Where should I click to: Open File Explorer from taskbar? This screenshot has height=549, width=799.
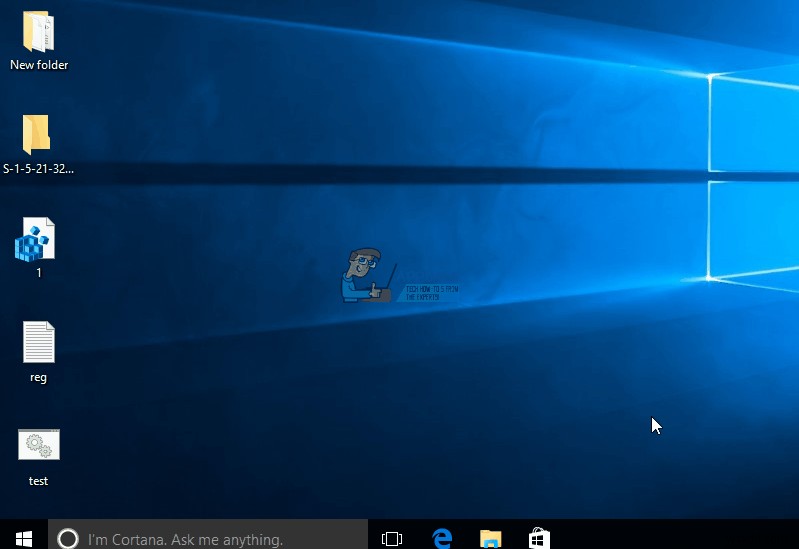point(491,539)
